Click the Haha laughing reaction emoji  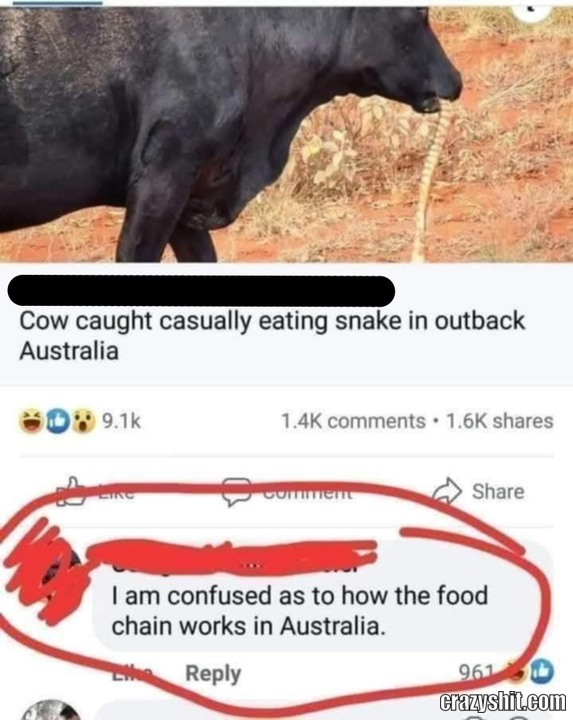click(32, 421)
